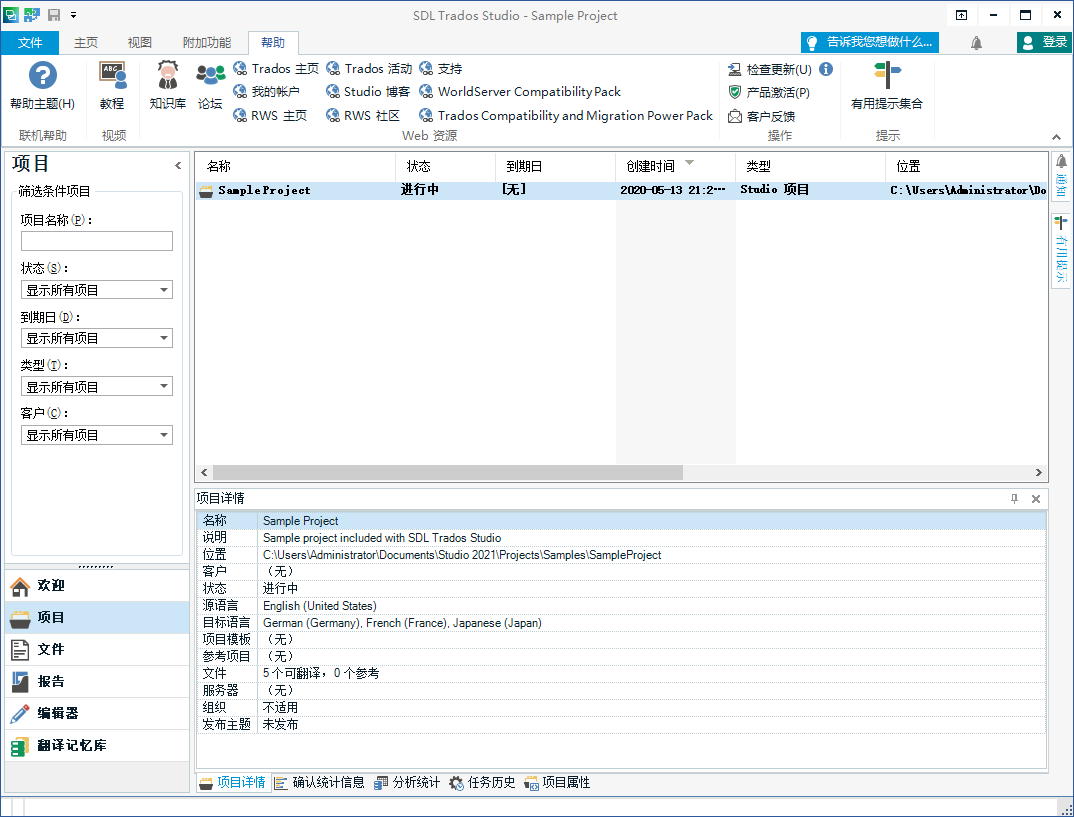1074x817 pixels.
Task: Click the 登录 sign-in button
Action: [1044, 42]
